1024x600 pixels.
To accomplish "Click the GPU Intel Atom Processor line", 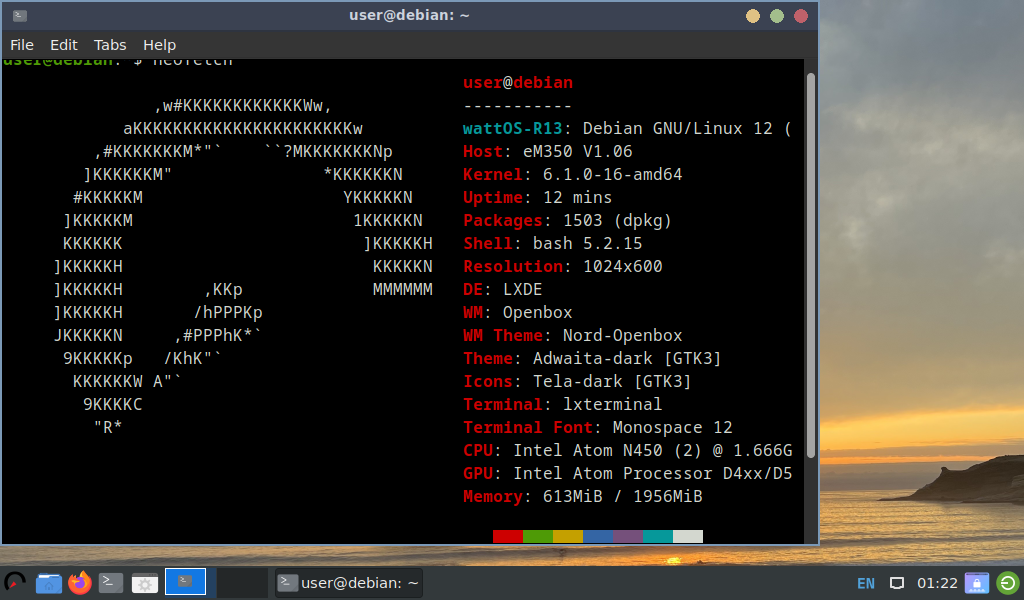I will point(628,473).
